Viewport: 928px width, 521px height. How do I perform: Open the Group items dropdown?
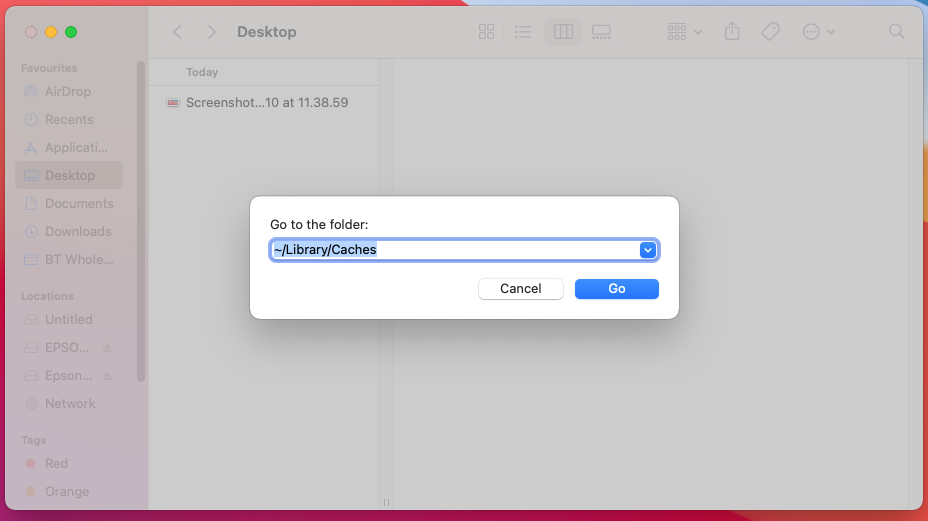[684, 32]
